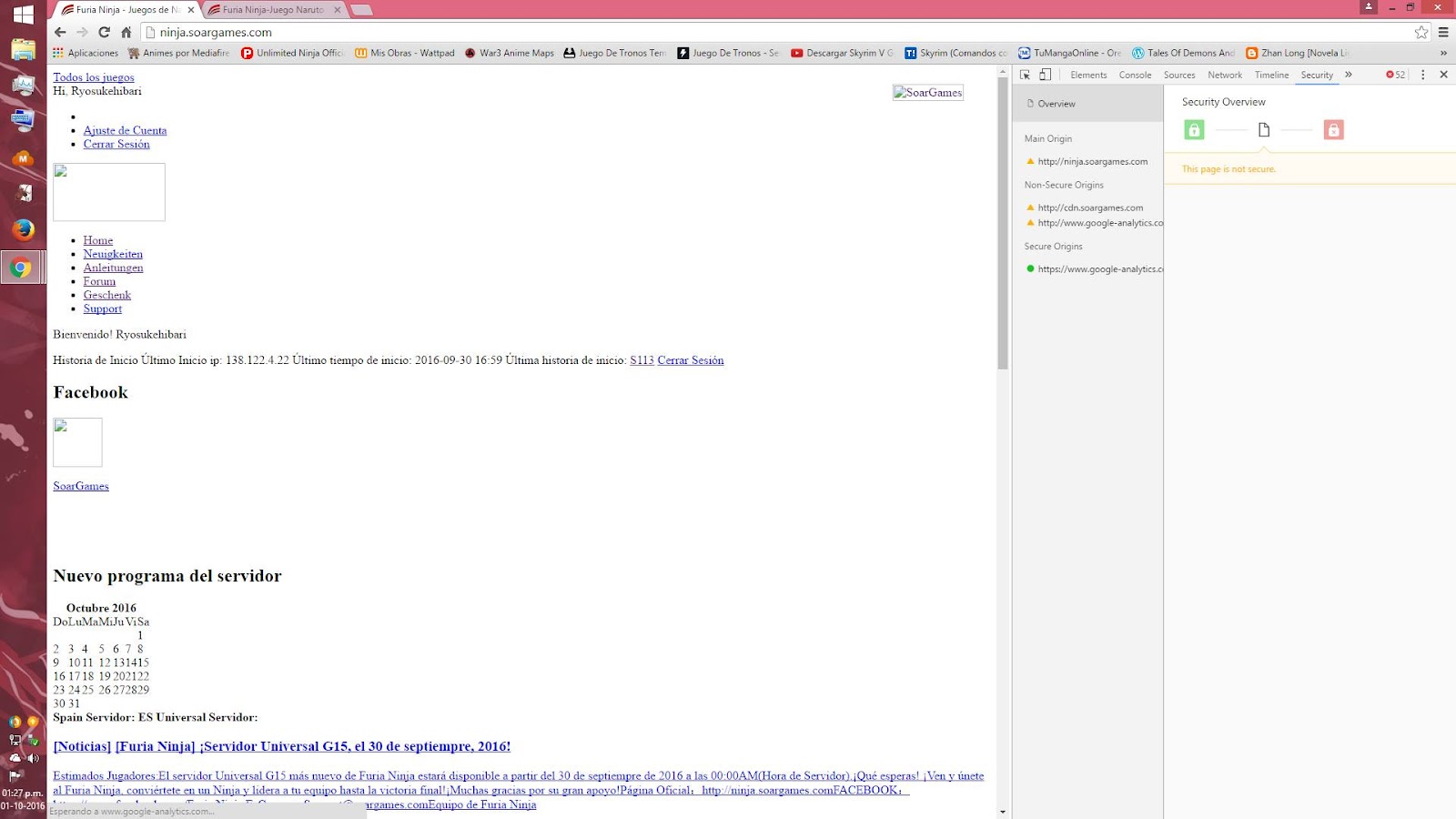Activate DevTools inspect element picker
The width and height of the screenshot is (1456, 819).
[x=1025, y=75]
